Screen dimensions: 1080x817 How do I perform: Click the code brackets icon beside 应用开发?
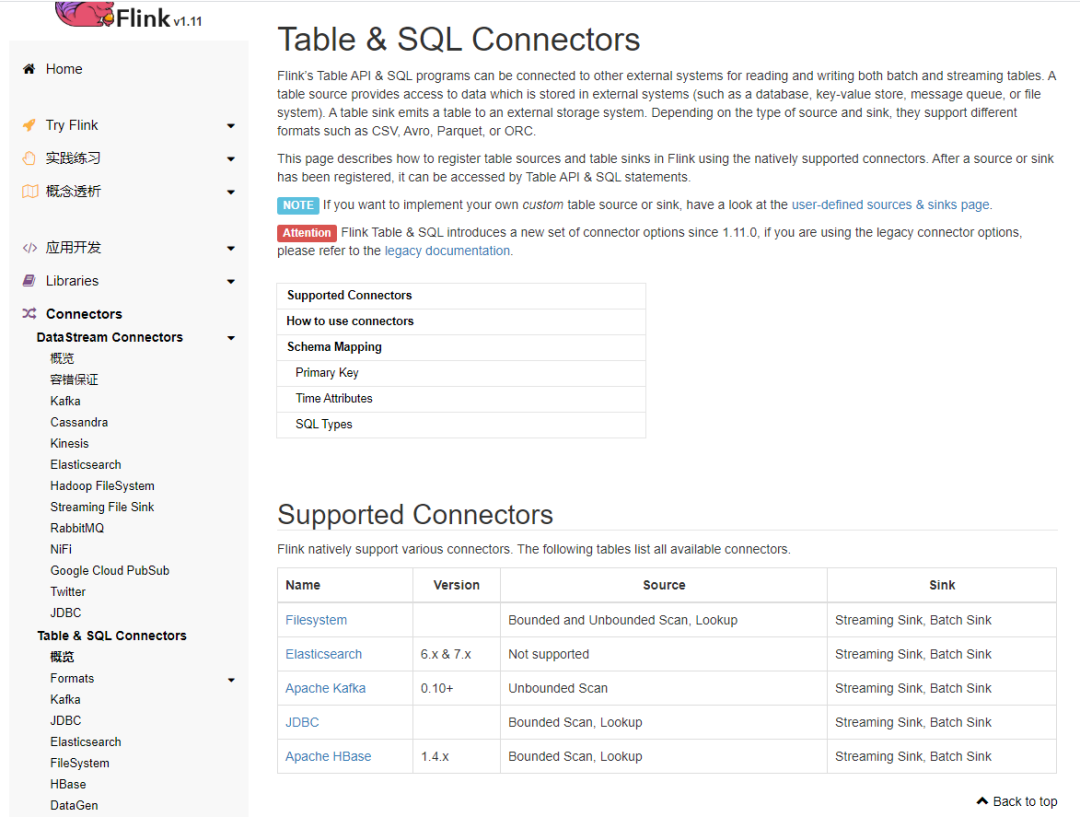29,247
